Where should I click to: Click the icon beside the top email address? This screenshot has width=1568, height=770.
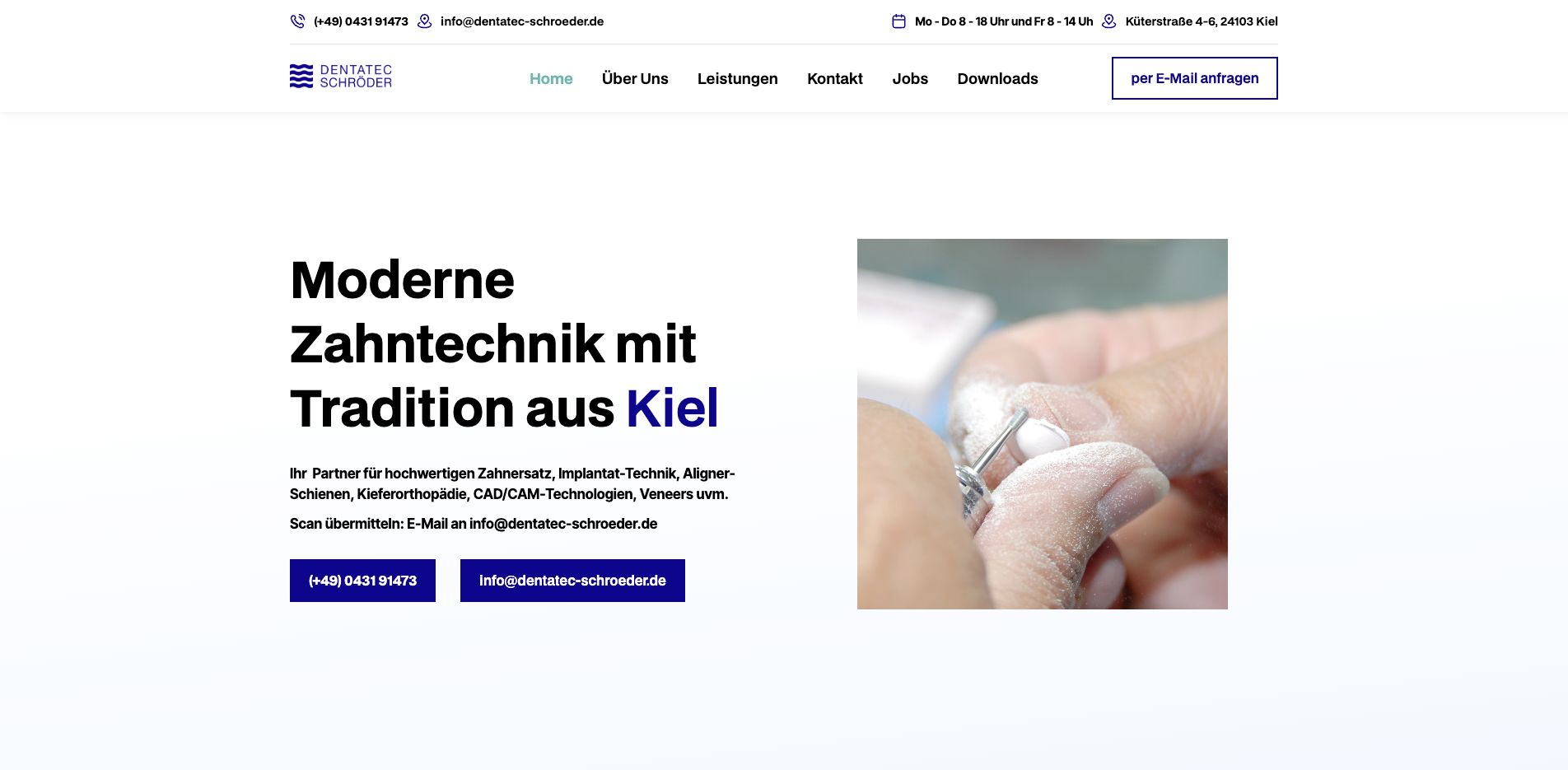424,21
